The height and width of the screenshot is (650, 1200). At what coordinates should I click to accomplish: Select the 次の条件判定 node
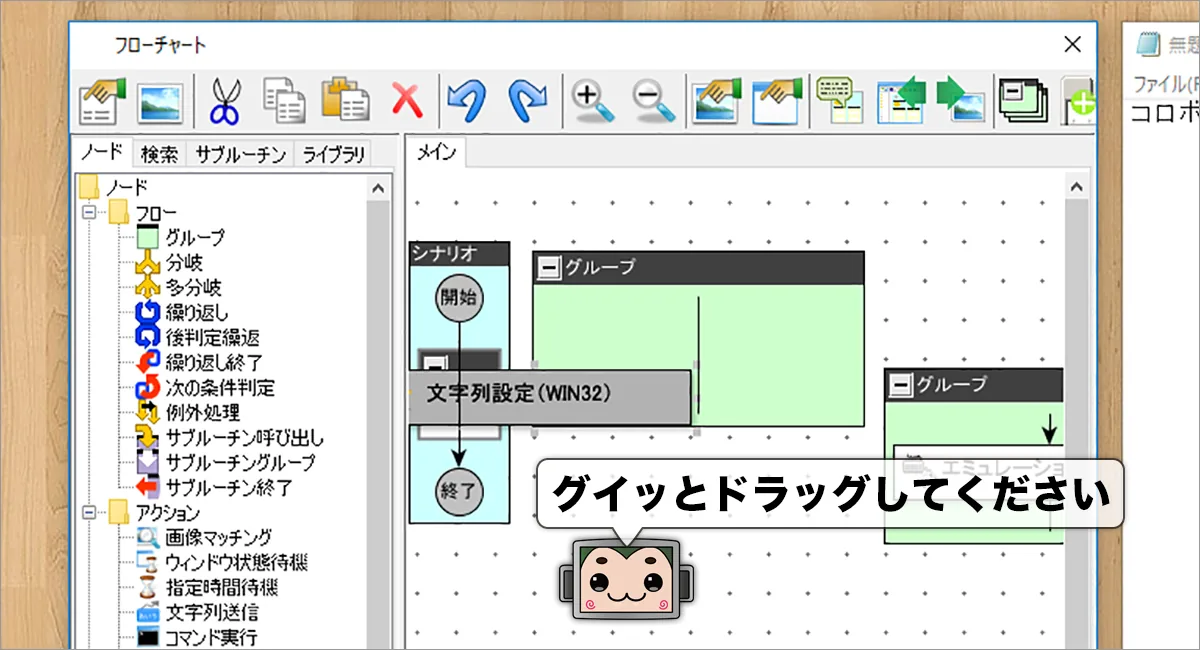[205, 387]
